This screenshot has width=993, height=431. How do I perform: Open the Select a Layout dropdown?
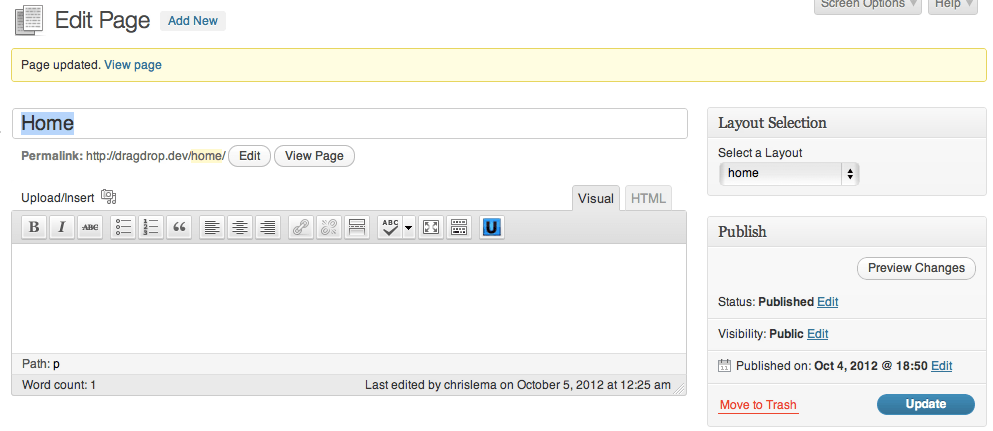coord(789,173)
